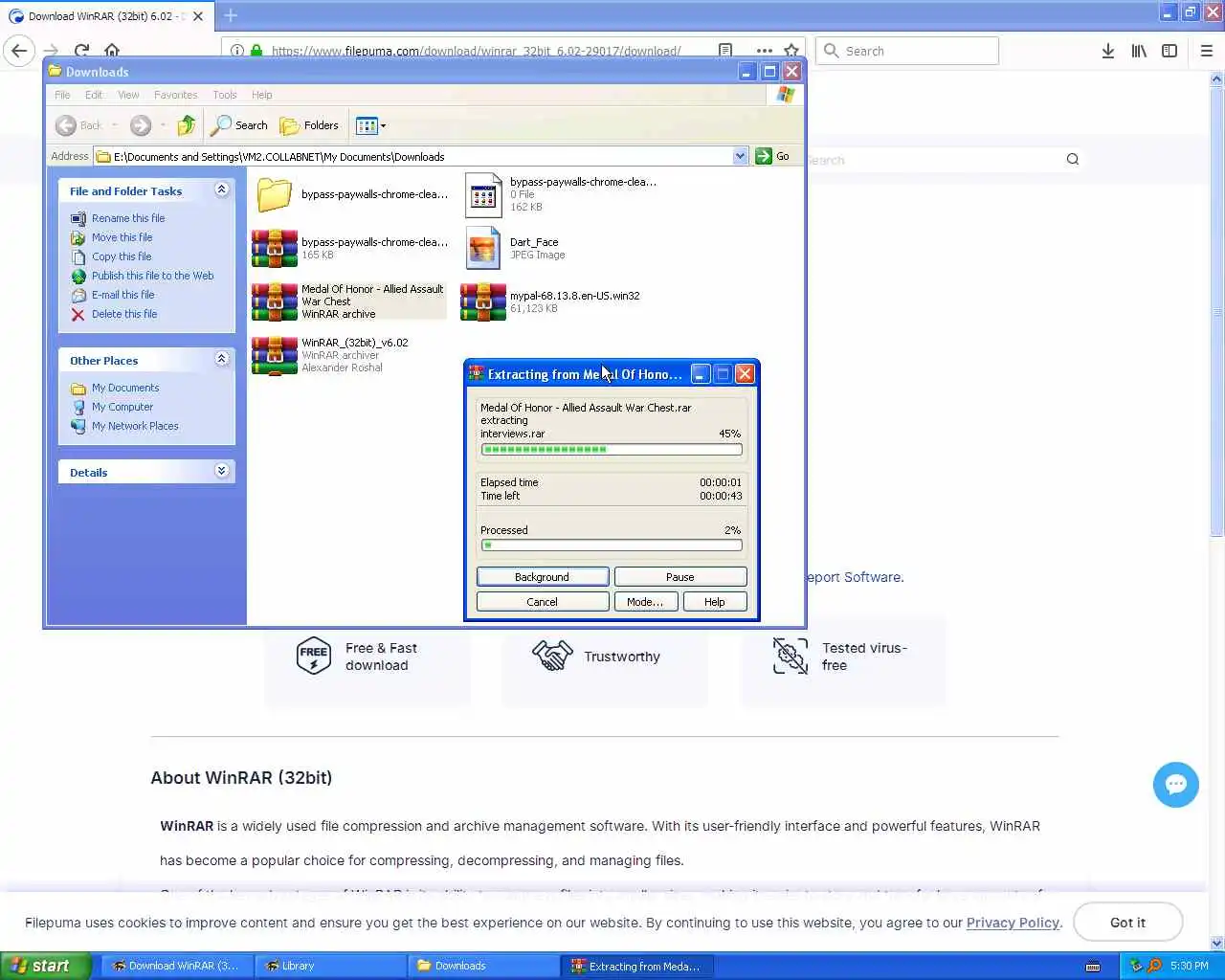Click the Firefox back arrow button
Viewport: 1225px width, 980px height.
pos(19,51)
